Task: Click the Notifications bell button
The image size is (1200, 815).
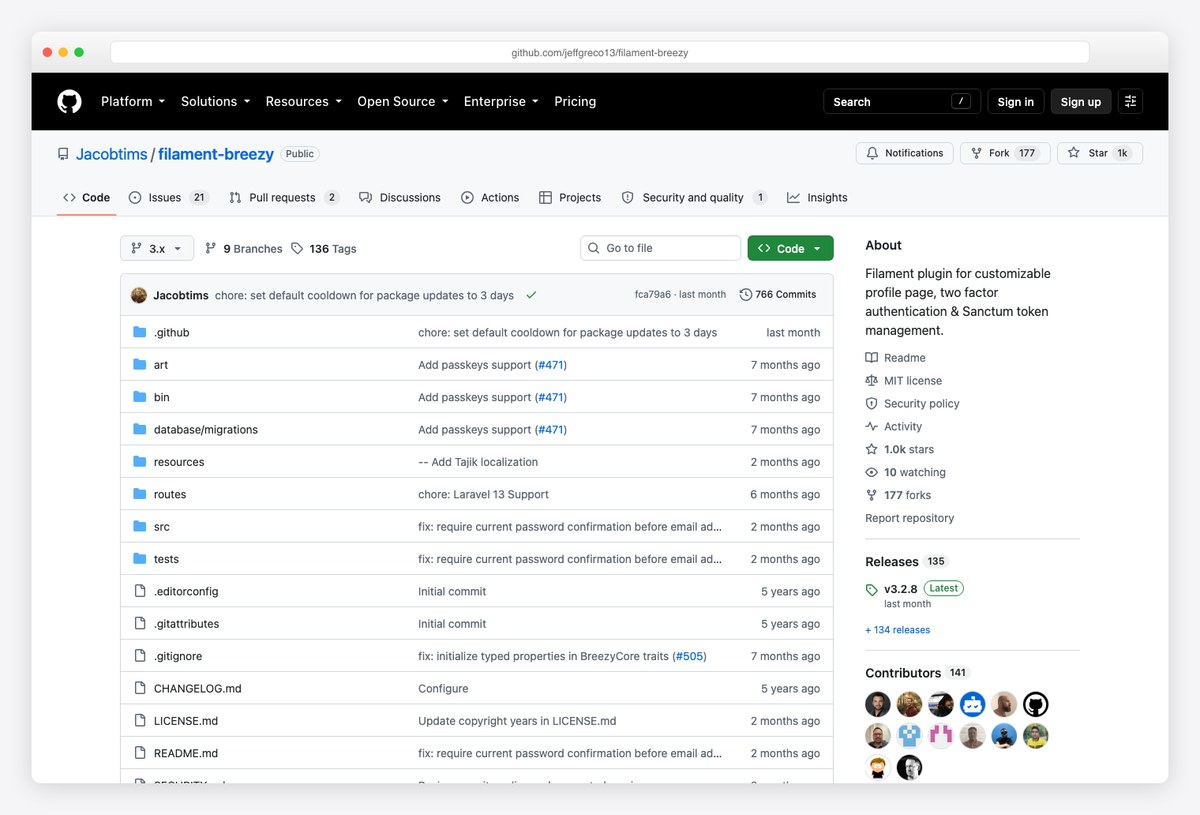Action: (x=904, y=153)
